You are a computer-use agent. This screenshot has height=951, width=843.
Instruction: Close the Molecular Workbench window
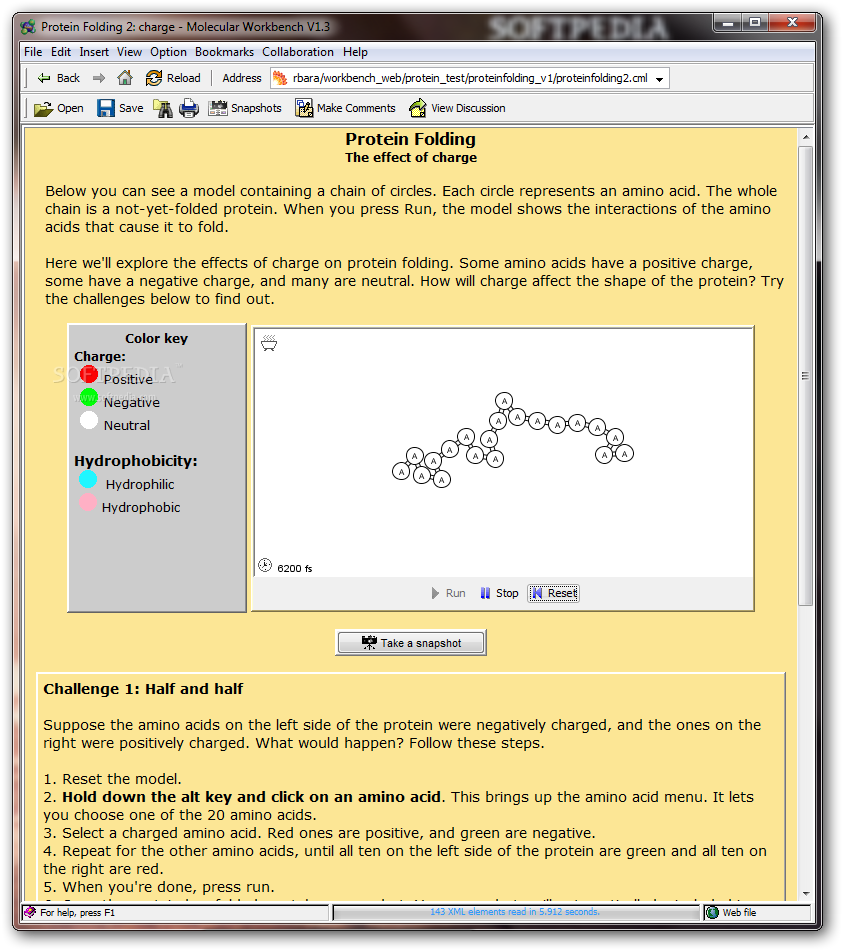(x=792, y=23)
